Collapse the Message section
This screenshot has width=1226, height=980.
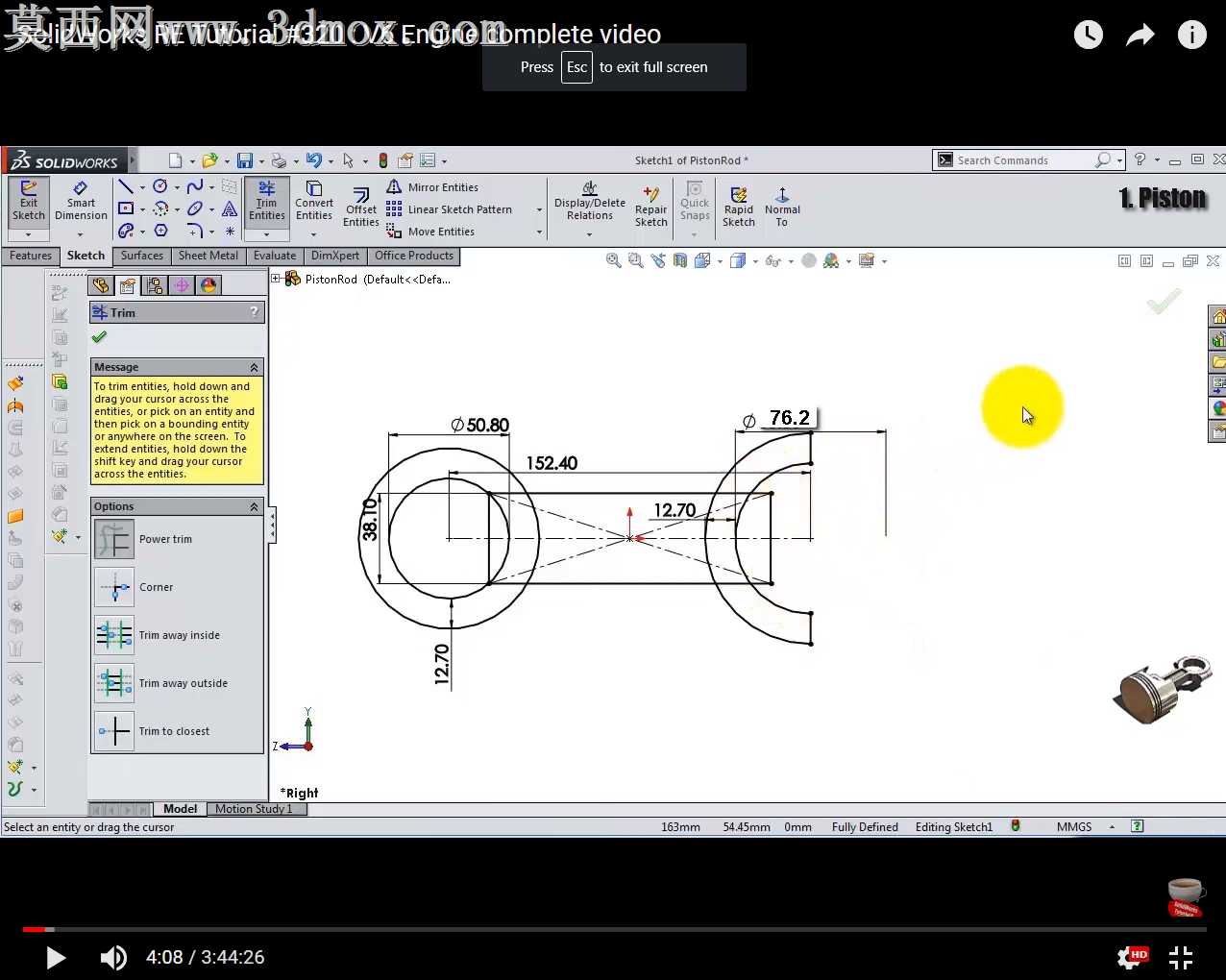(x=255, y=368)
